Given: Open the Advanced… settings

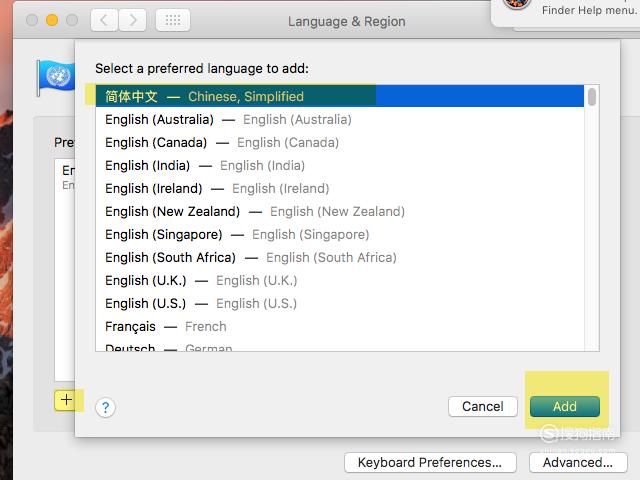Looking at the screenshot, I should pyautogui.click(x=578, y=462).
